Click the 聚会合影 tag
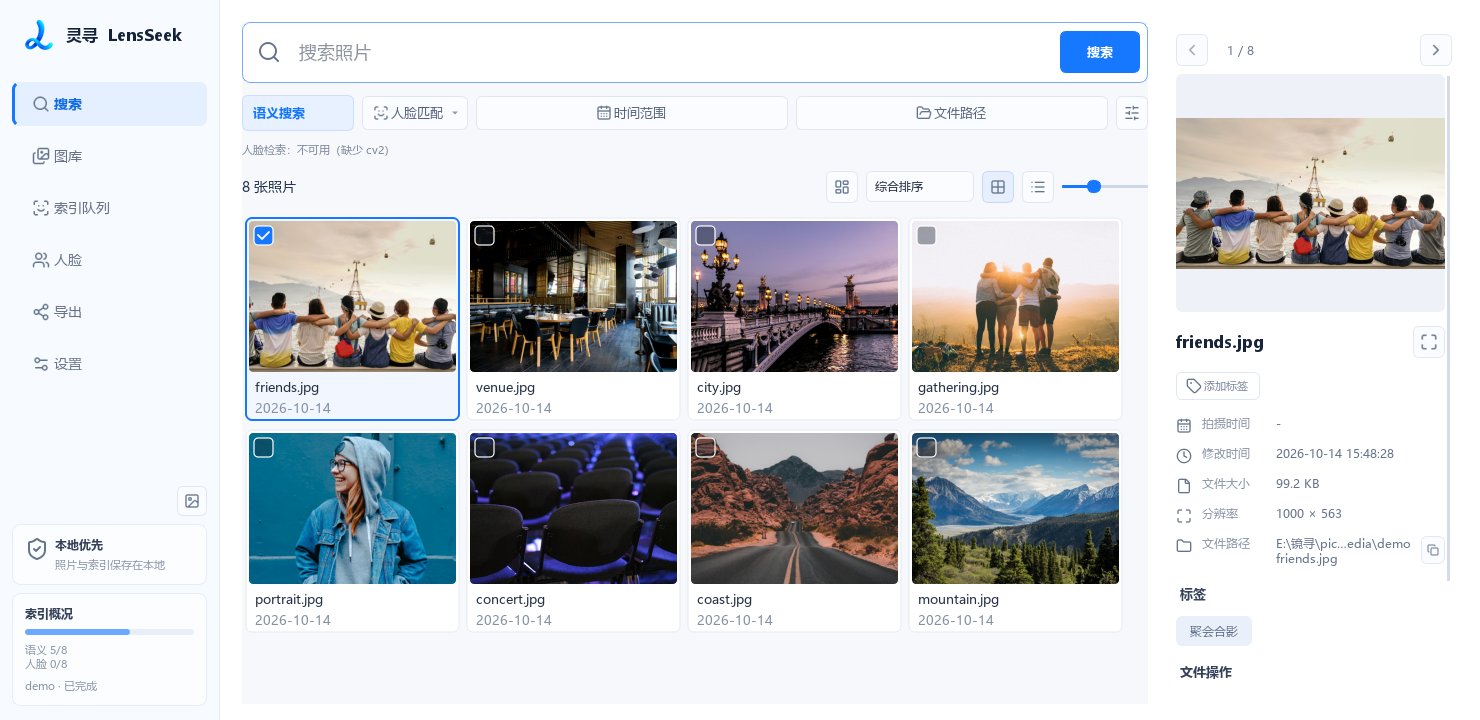Image resolution: width=1480 pixels, height=720 pixels. [1214, 631]
